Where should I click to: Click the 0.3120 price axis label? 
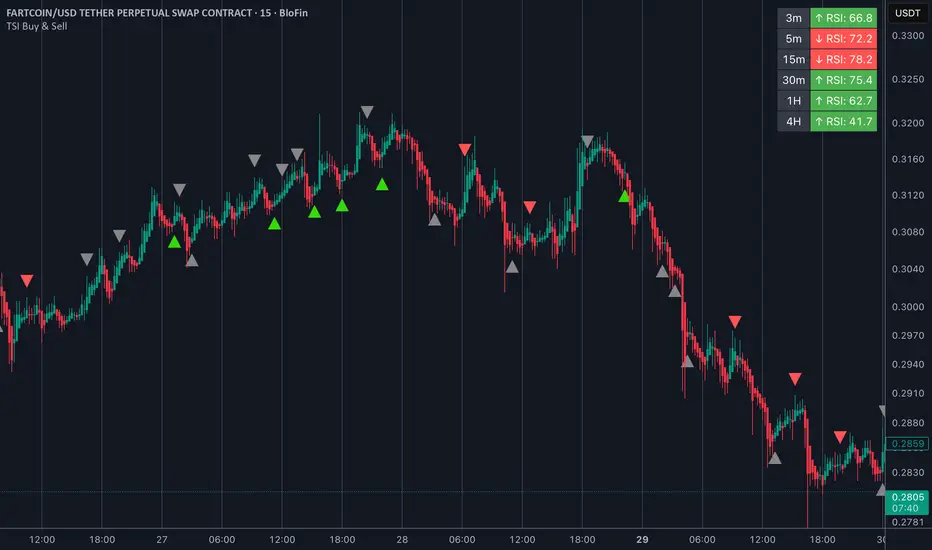908,195
